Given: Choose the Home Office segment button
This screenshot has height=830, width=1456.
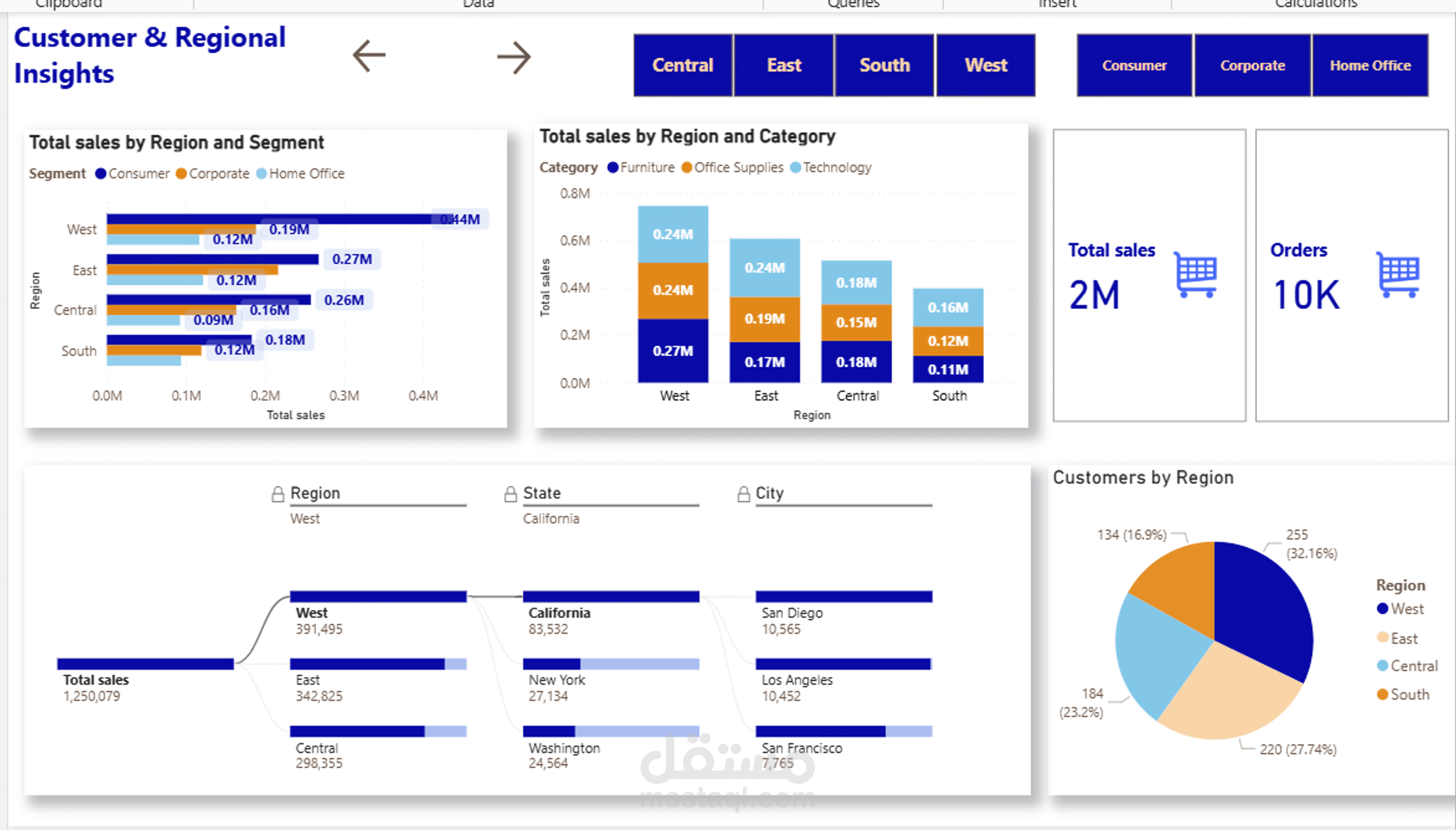Looking at the screenshot, I should coord(1370,65).
